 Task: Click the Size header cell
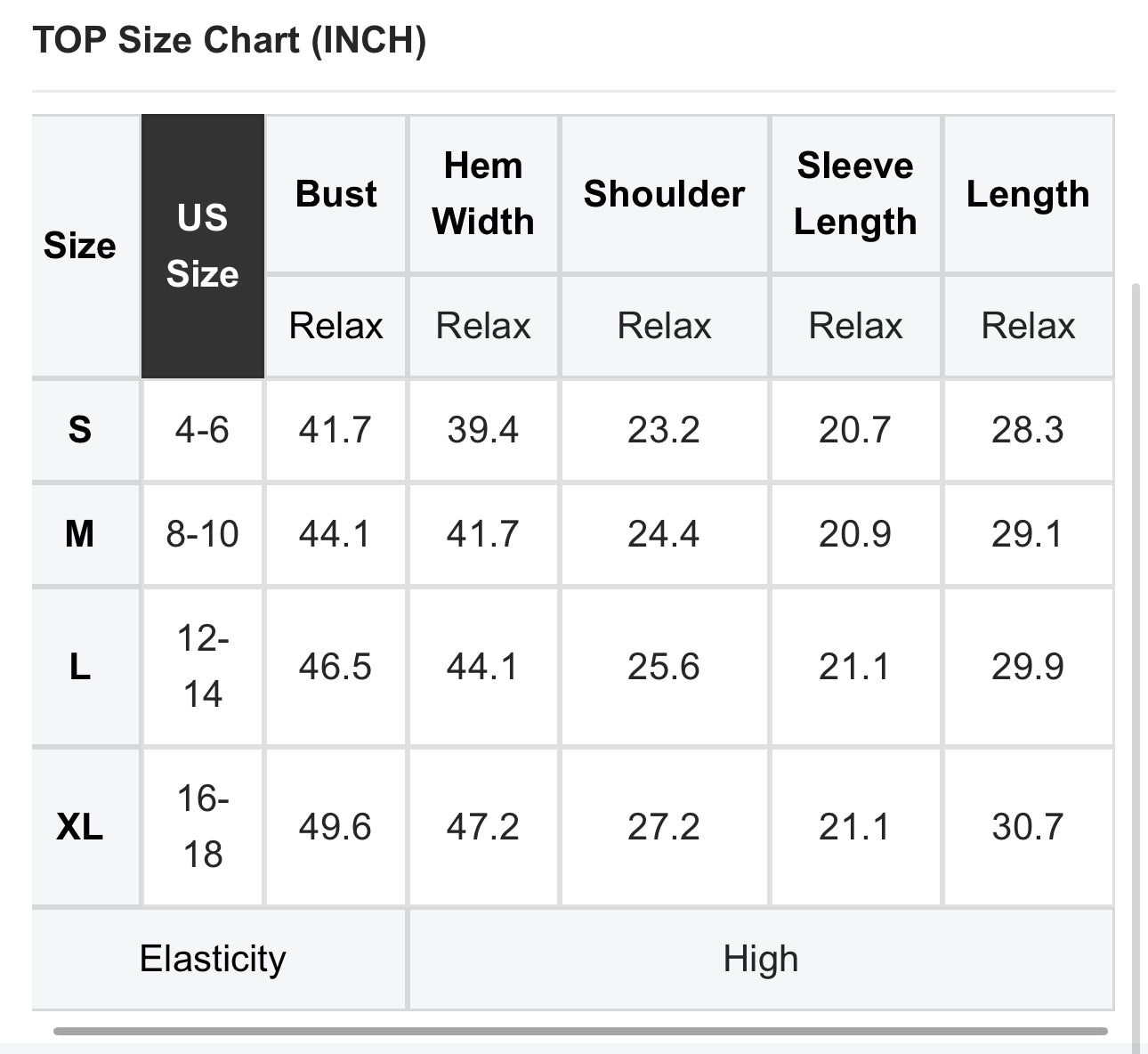[80, 246]
